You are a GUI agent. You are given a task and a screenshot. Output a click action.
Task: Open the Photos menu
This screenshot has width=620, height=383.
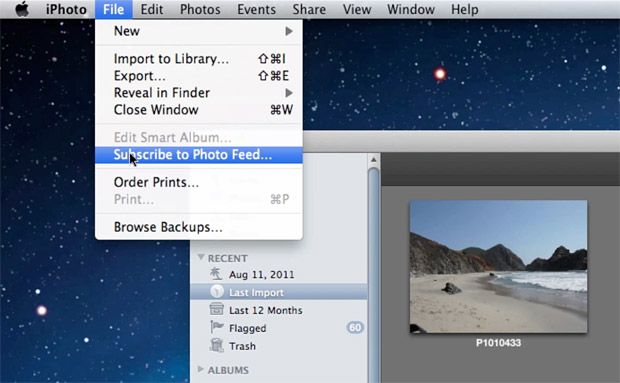click(200, 9)
